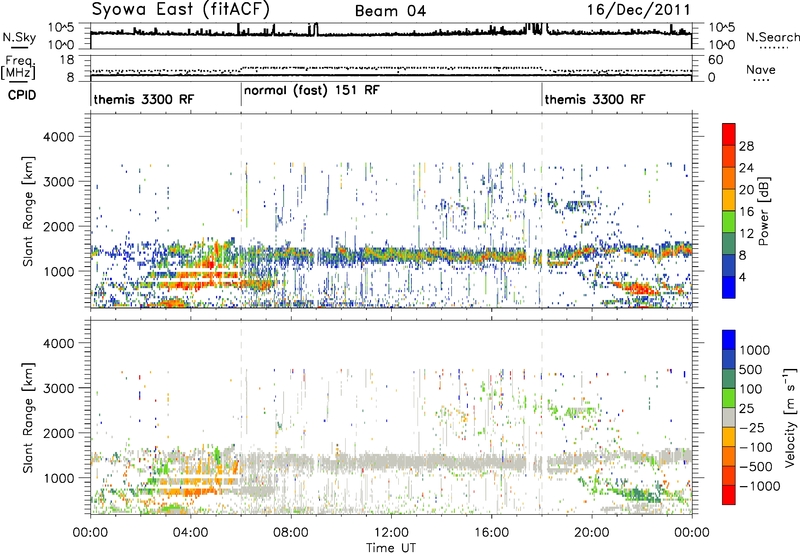Click the date '16/Dec/2011'
Screen dimensions: 800x554
click(x=638, y=10)
